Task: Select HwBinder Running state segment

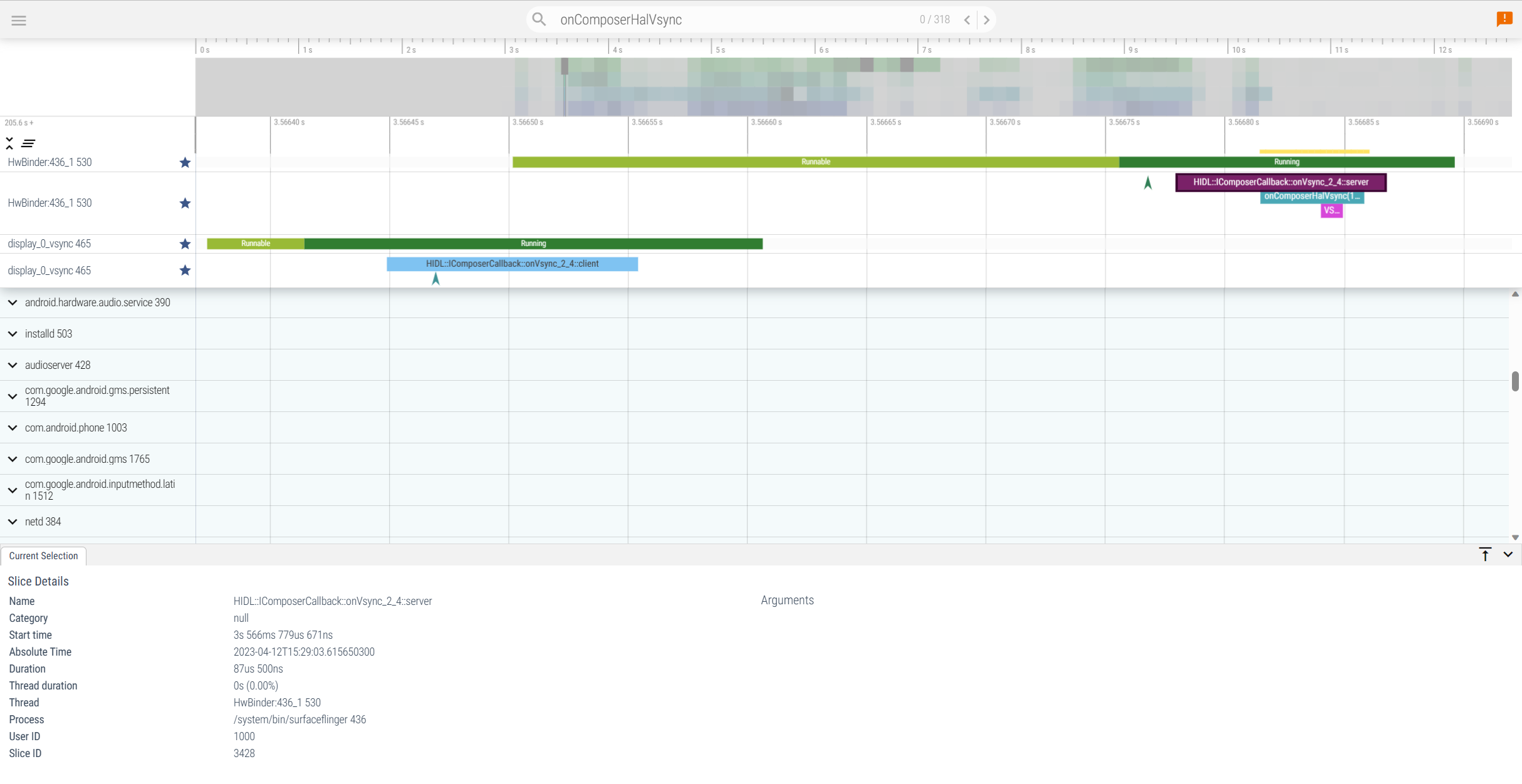Action: pyautogui.click(x=1286, y=162)
